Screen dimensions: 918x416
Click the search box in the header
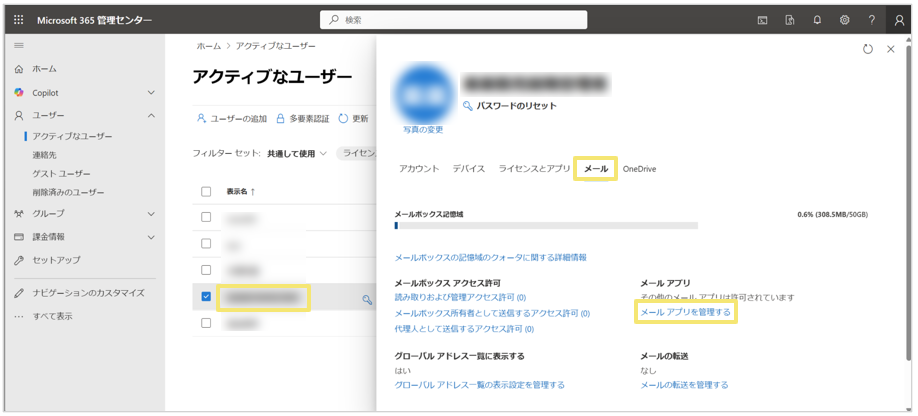pyautogui.click(x=454, y=20)
